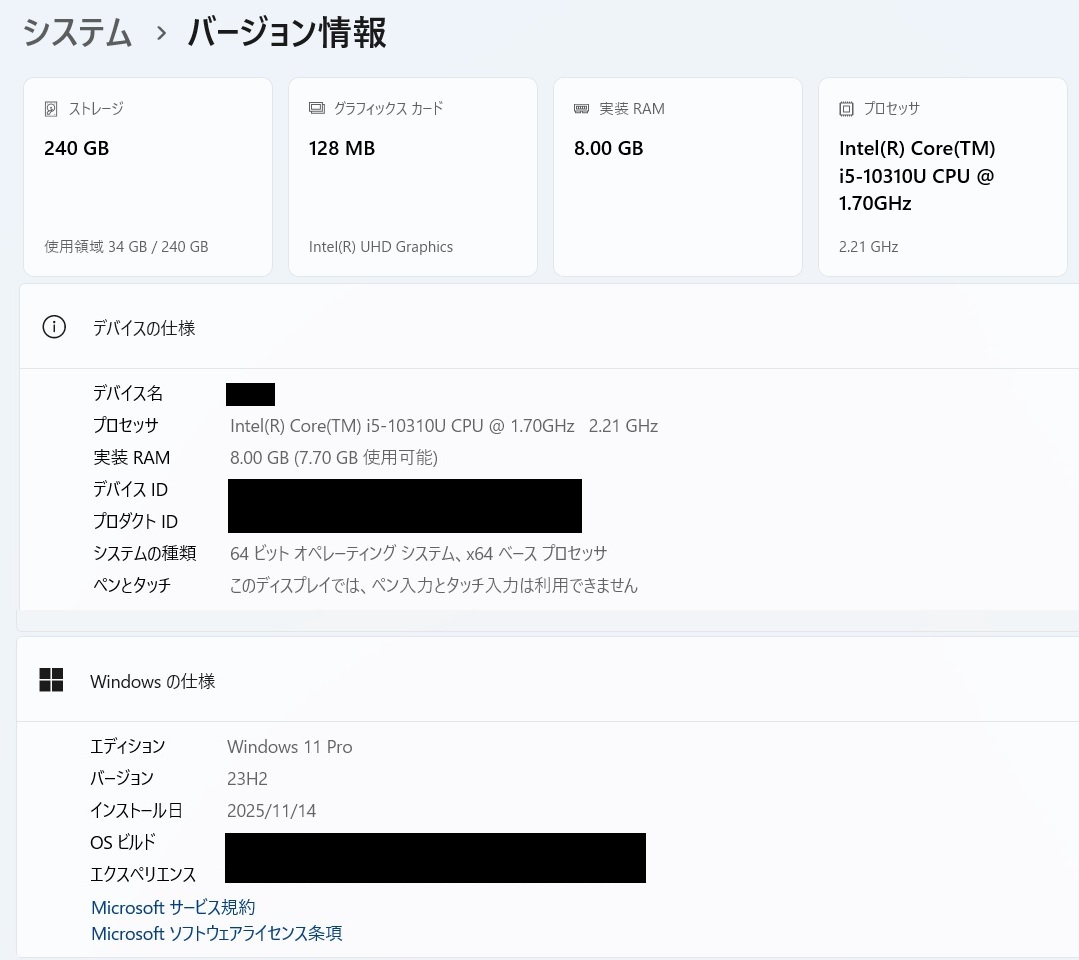Collapse the Windows の仕様 section header
The height and width of the screenshot is (960, 1079).
[548, 680]
